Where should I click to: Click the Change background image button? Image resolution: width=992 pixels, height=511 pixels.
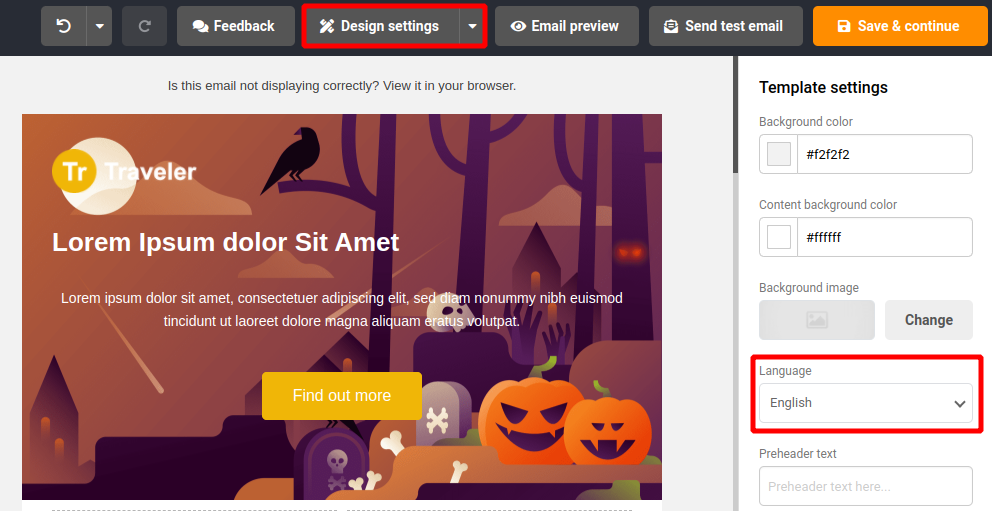pyautogui.click(x=929, y=320)
